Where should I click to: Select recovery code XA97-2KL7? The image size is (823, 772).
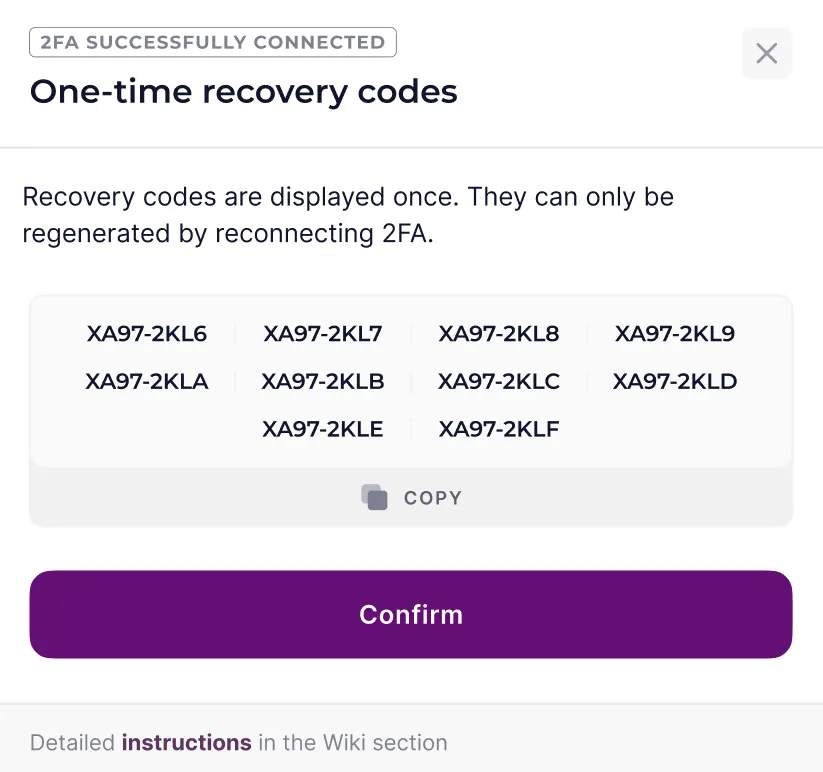pyautogui.click(x=322, y=334)
